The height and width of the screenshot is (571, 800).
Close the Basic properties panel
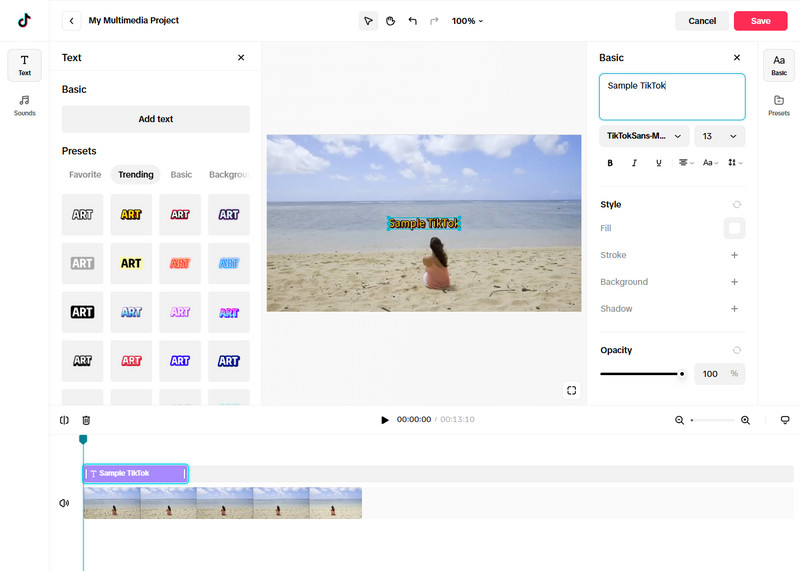pos(737,58)
